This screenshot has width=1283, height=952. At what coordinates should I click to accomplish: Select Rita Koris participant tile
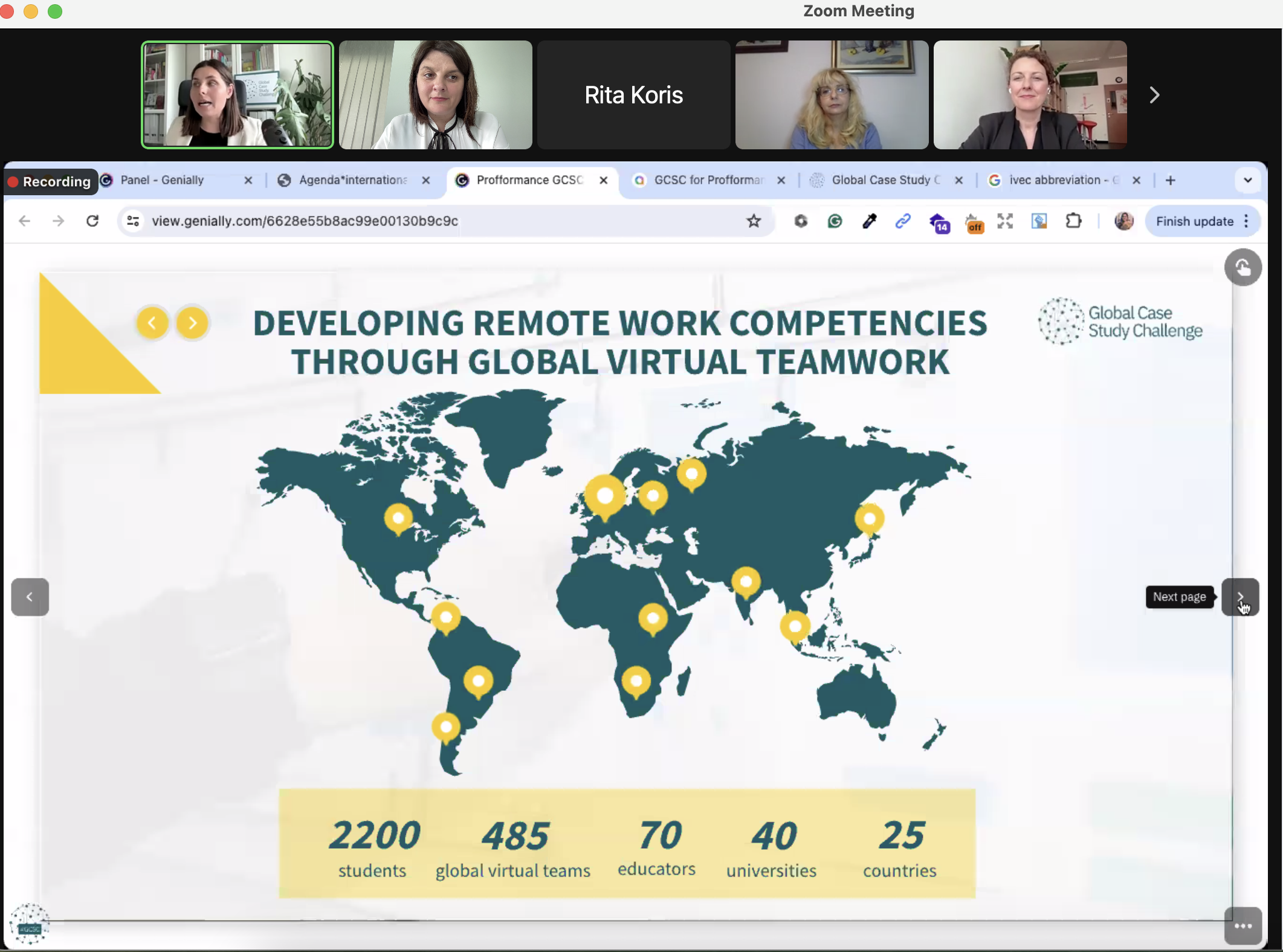[x=633, y=95]
